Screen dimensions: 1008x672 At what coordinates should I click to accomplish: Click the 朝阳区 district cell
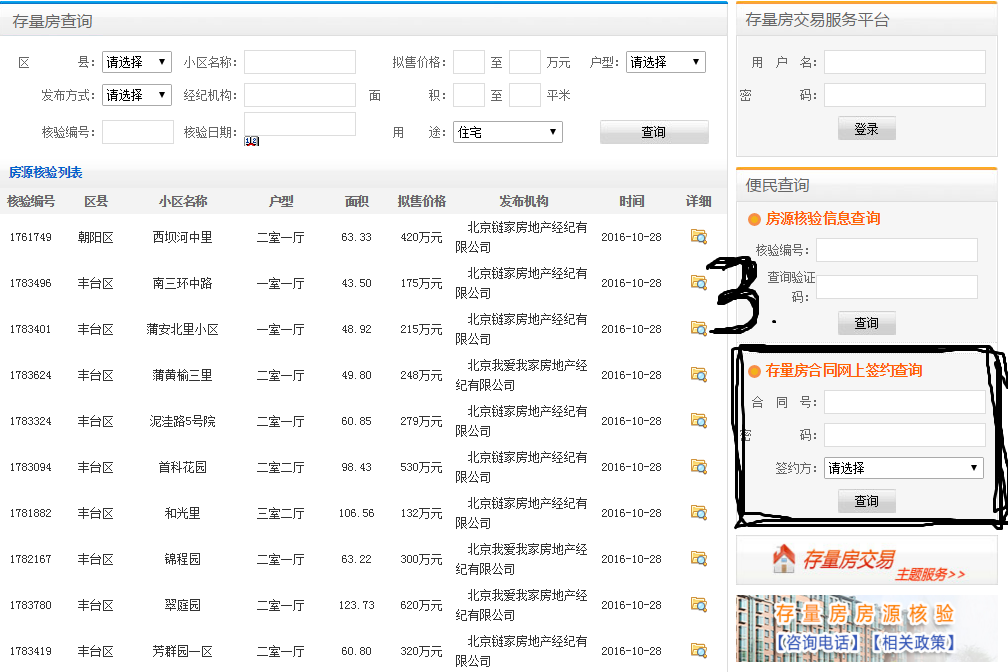[95, 237]
